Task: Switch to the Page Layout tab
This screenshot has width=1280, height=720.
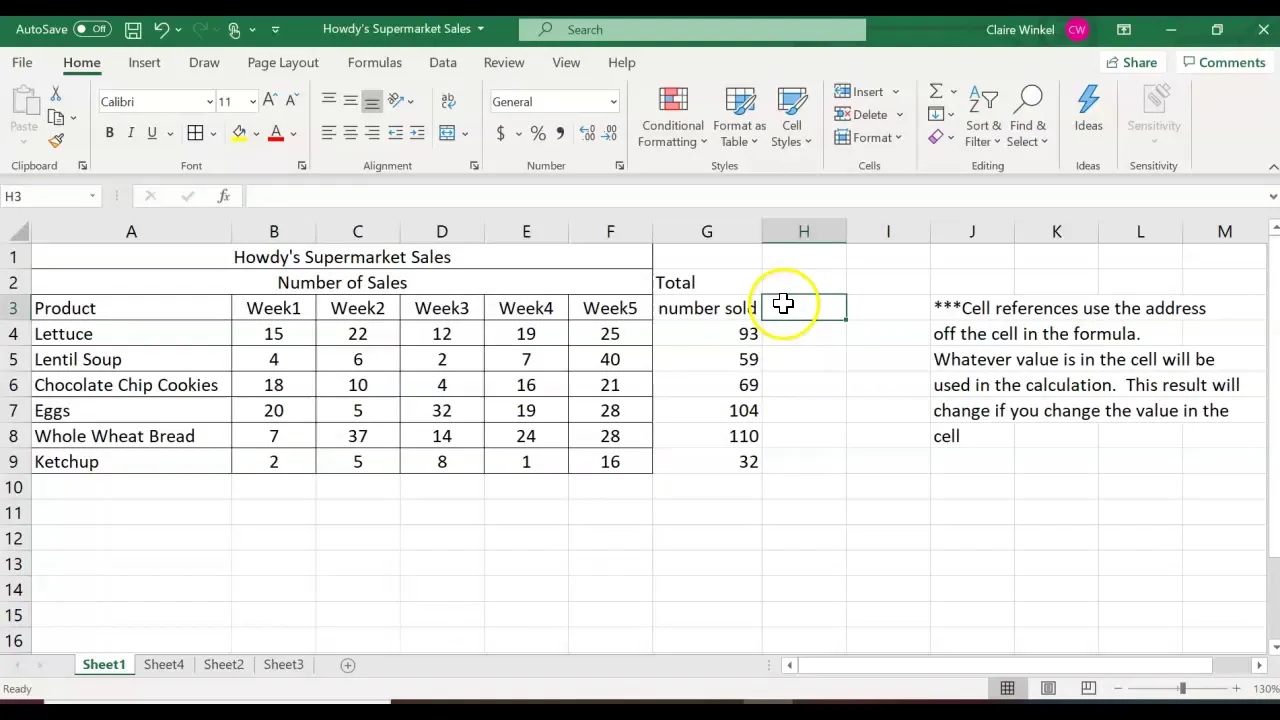Action: tap(283, 62)
